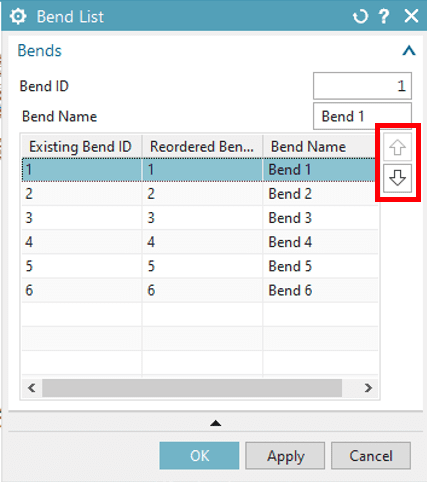Close the Bend List dialog

pyautogui.click(x=411, y=16)
